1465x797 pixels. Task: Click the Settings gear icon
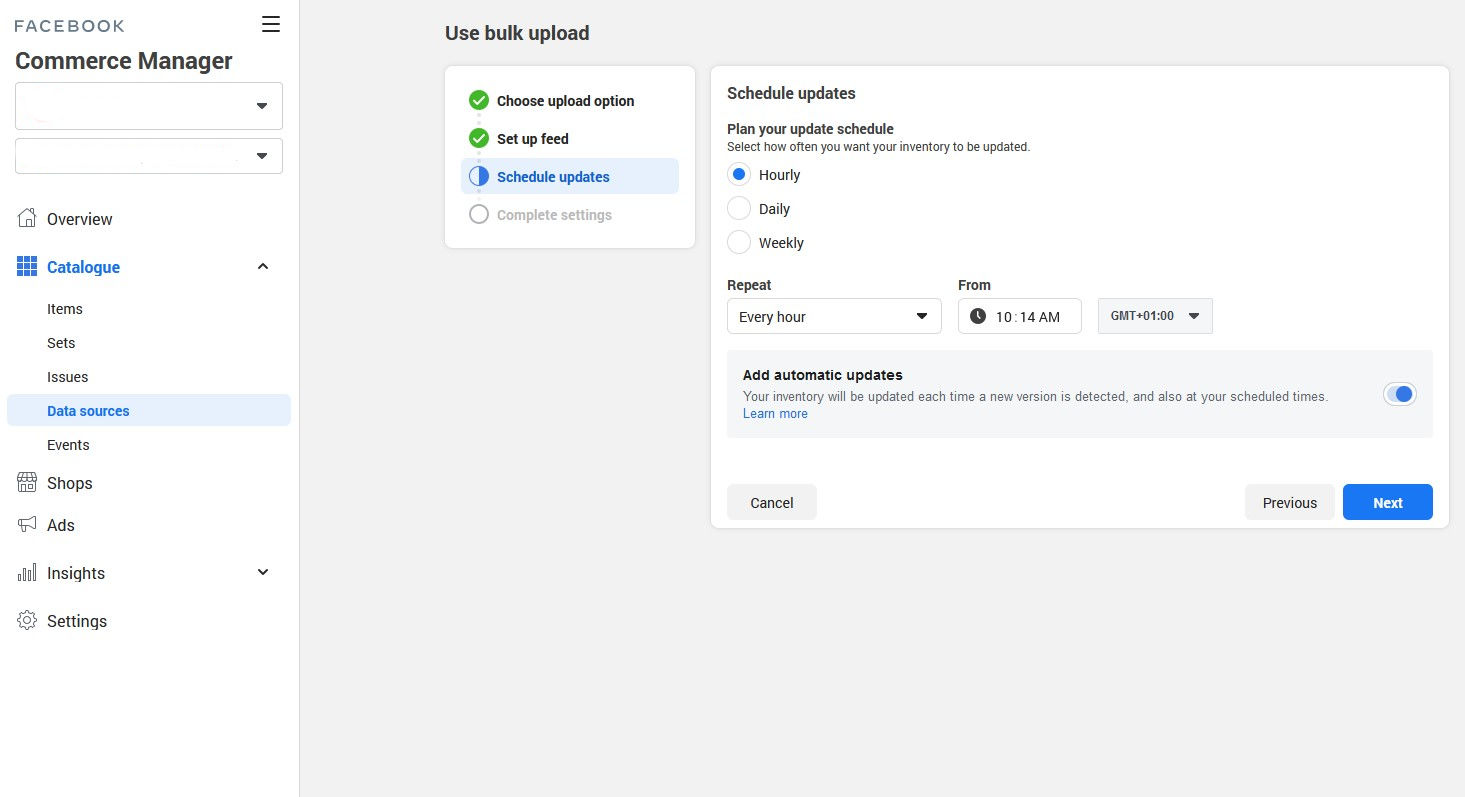[x=27, y=620]
